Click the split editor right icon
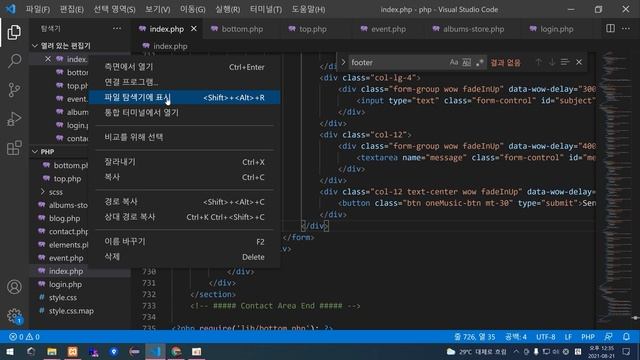This screenshot has height=360, width=640. 610,29
